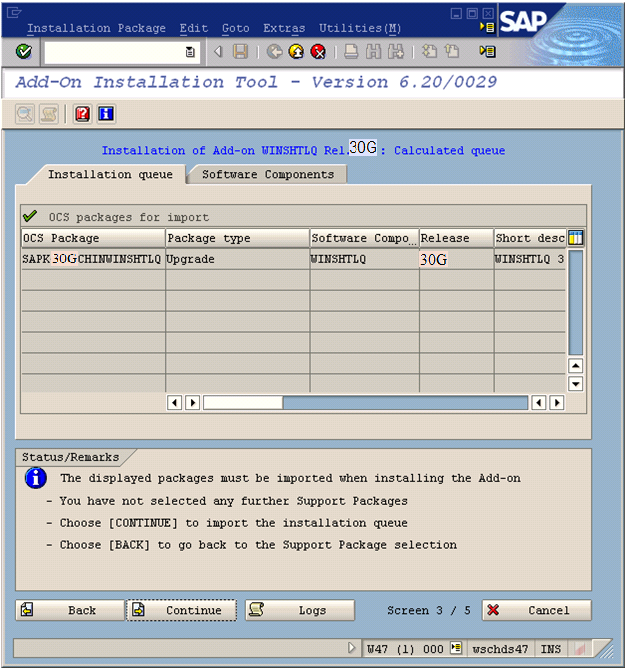Select the SAPK30GCHINWINSHTLQ package cell
Viewport: 625px width, 668px height.
(93, 259)
